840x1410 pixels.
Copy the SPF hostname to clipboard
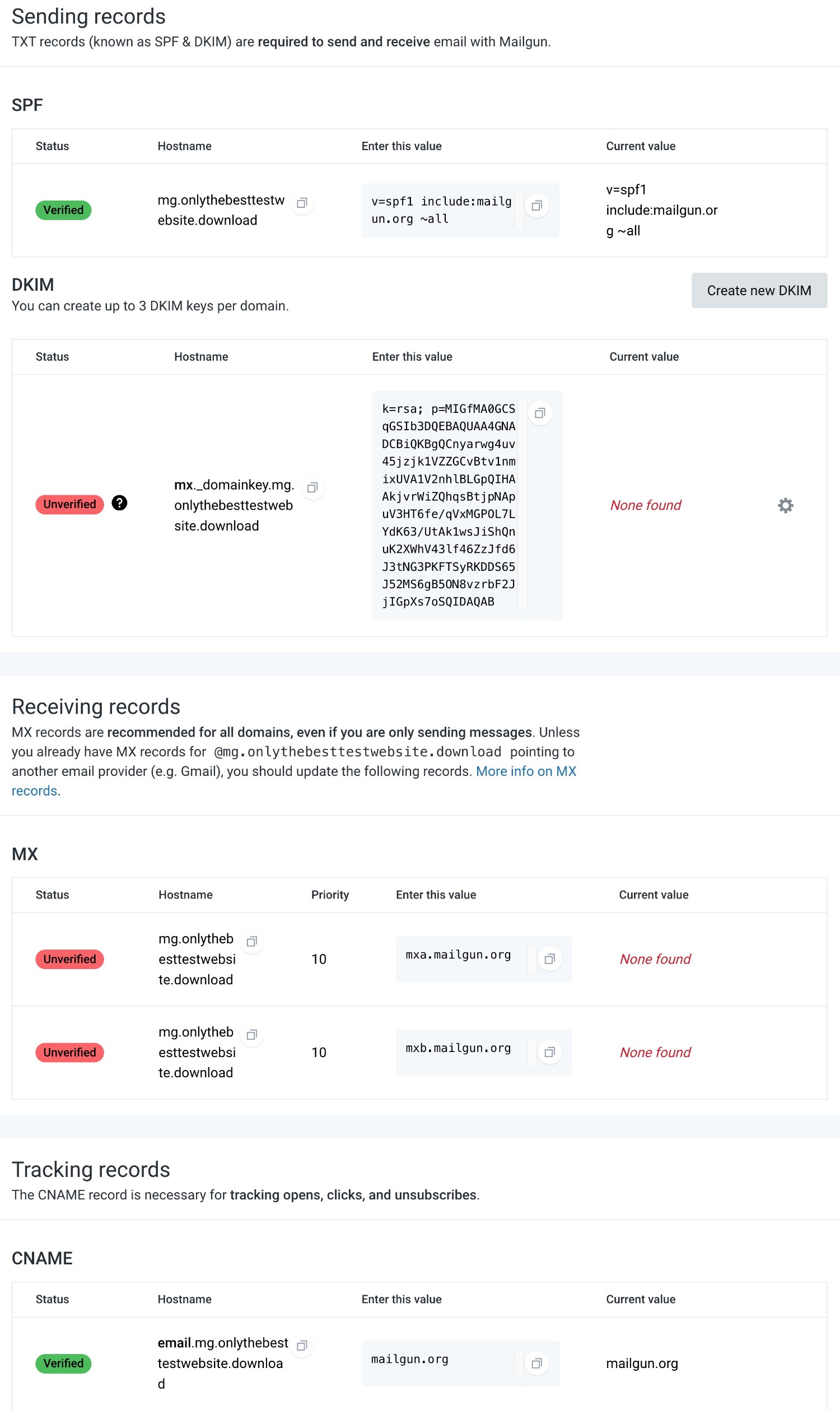[302, 203]
